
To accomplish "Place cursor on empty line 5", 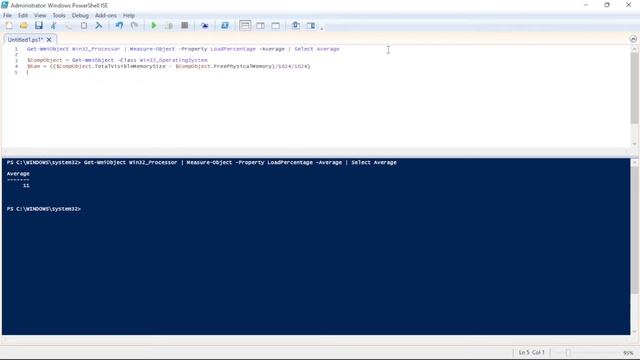I will point(28,72).
